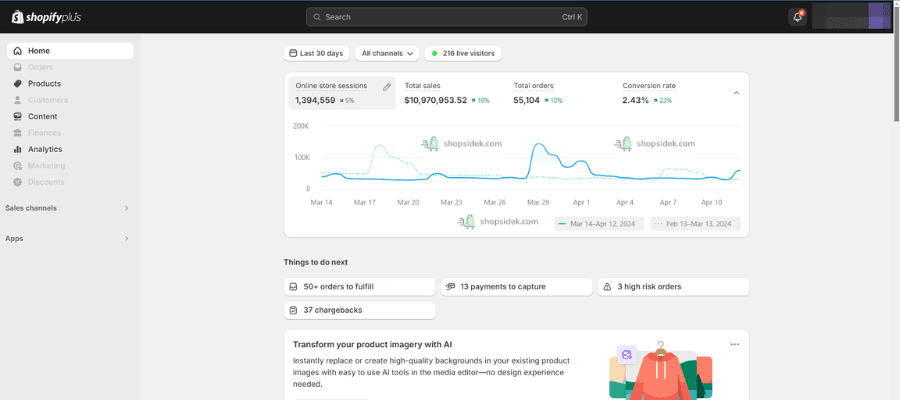This screenshot has width=900, height=400.
Task: Open the All channels dropdown
Action: [x=387, y=53]
